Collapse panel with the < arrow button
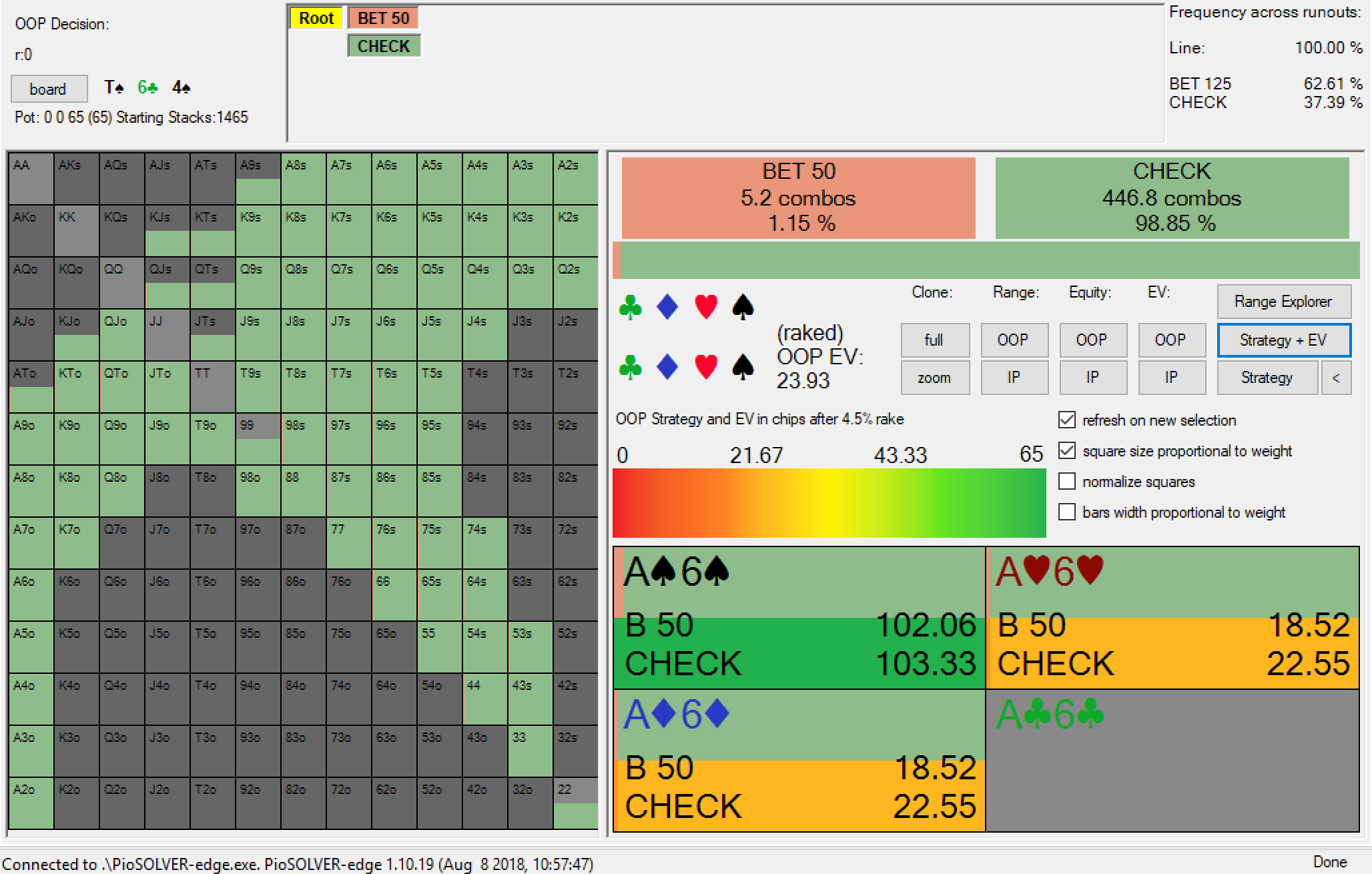 [x=1336, y=378]
